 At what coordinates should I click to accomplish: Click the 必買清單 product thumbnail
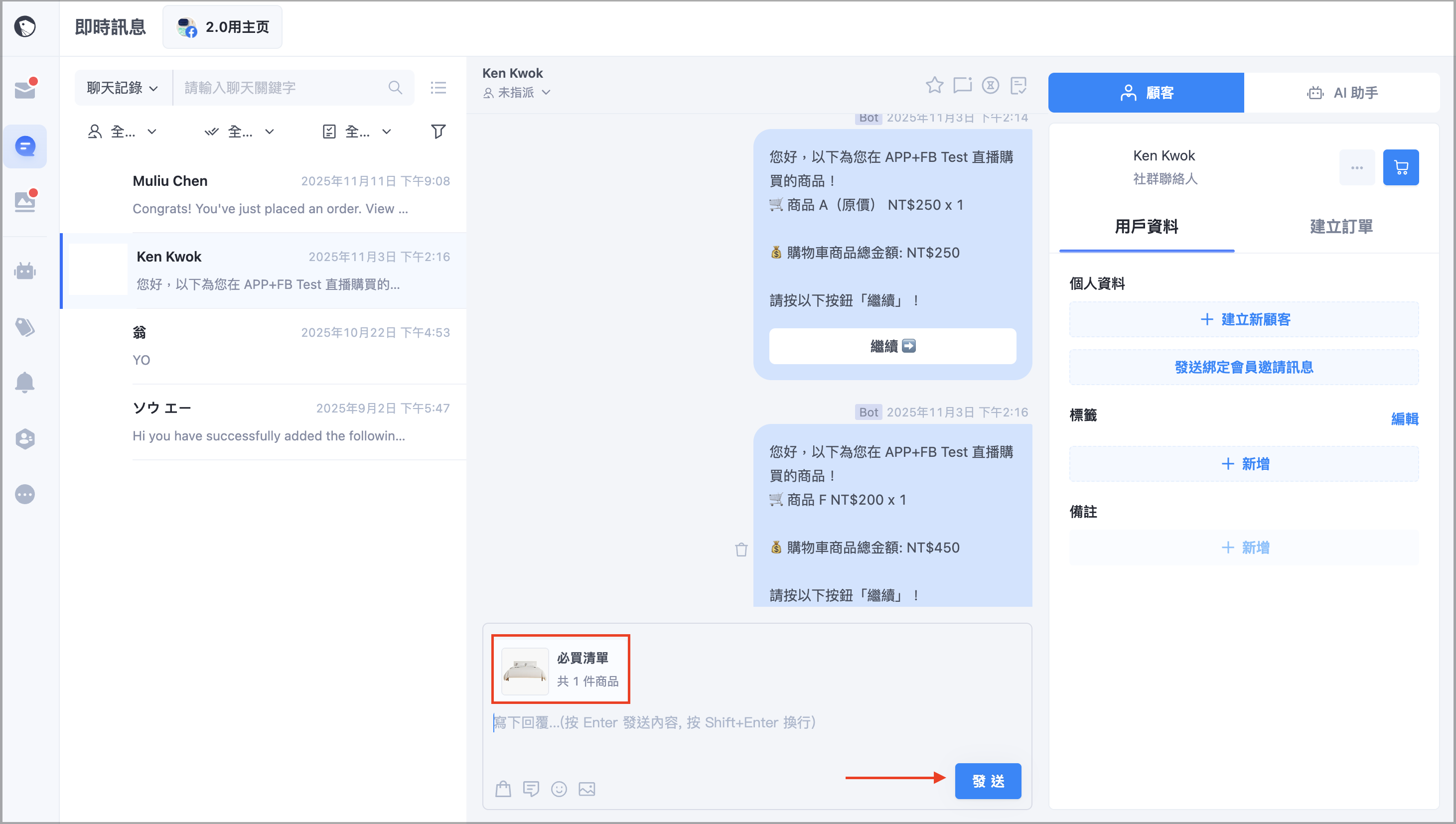click(x=525, y=671)
